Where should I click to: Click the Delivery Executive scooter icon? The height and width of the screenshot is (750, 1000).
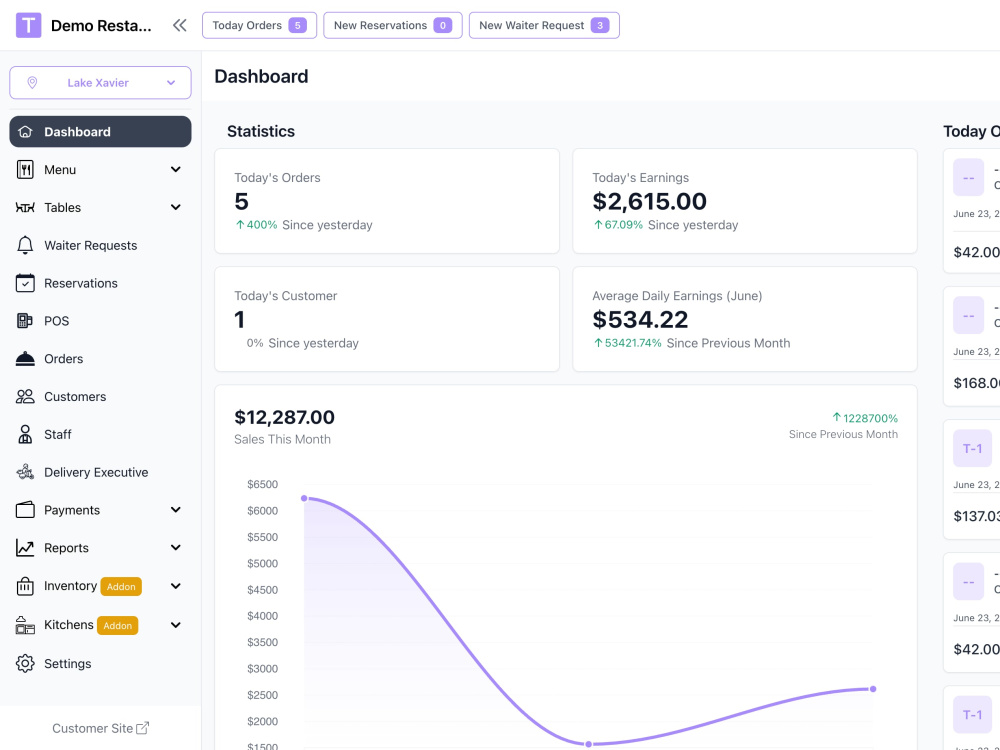(x=25, y=472)
